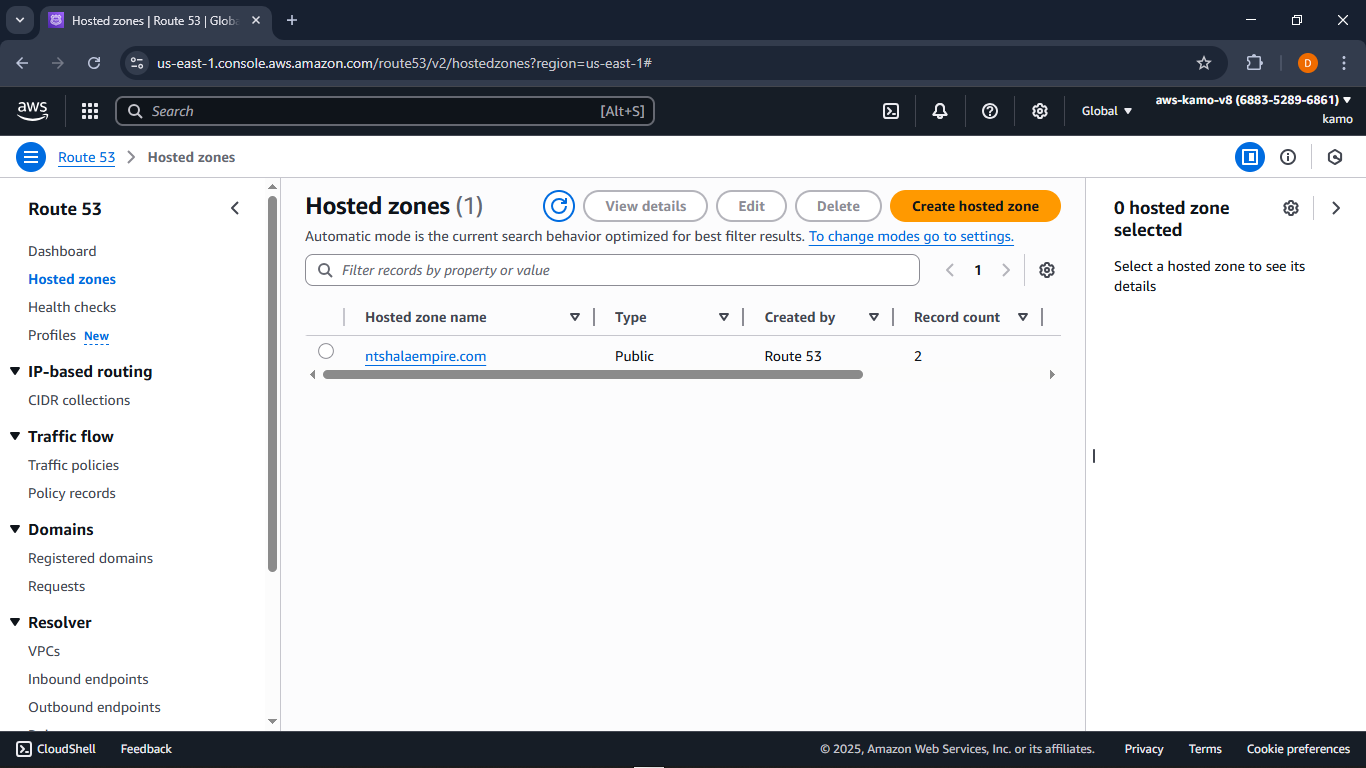
Task: Open table preferences gear beside pagination
Action: tap(1047, 270)
